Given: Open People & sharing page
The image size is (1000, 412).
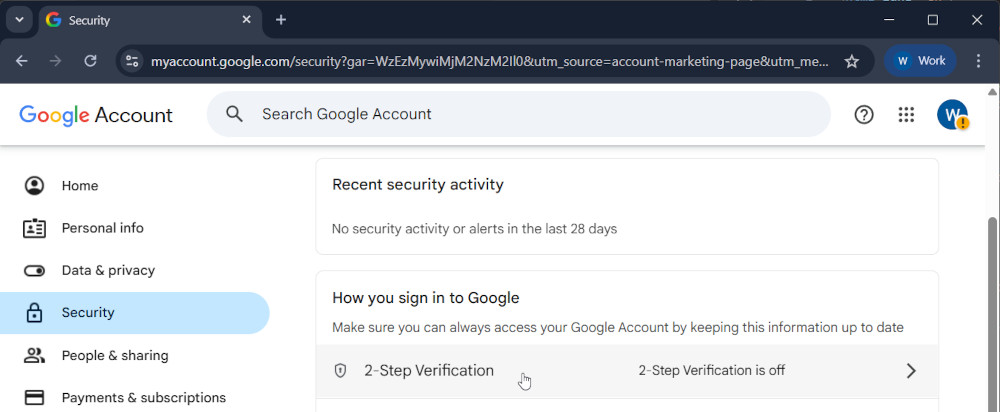Looking at the screenshot, I should [114, 355].
